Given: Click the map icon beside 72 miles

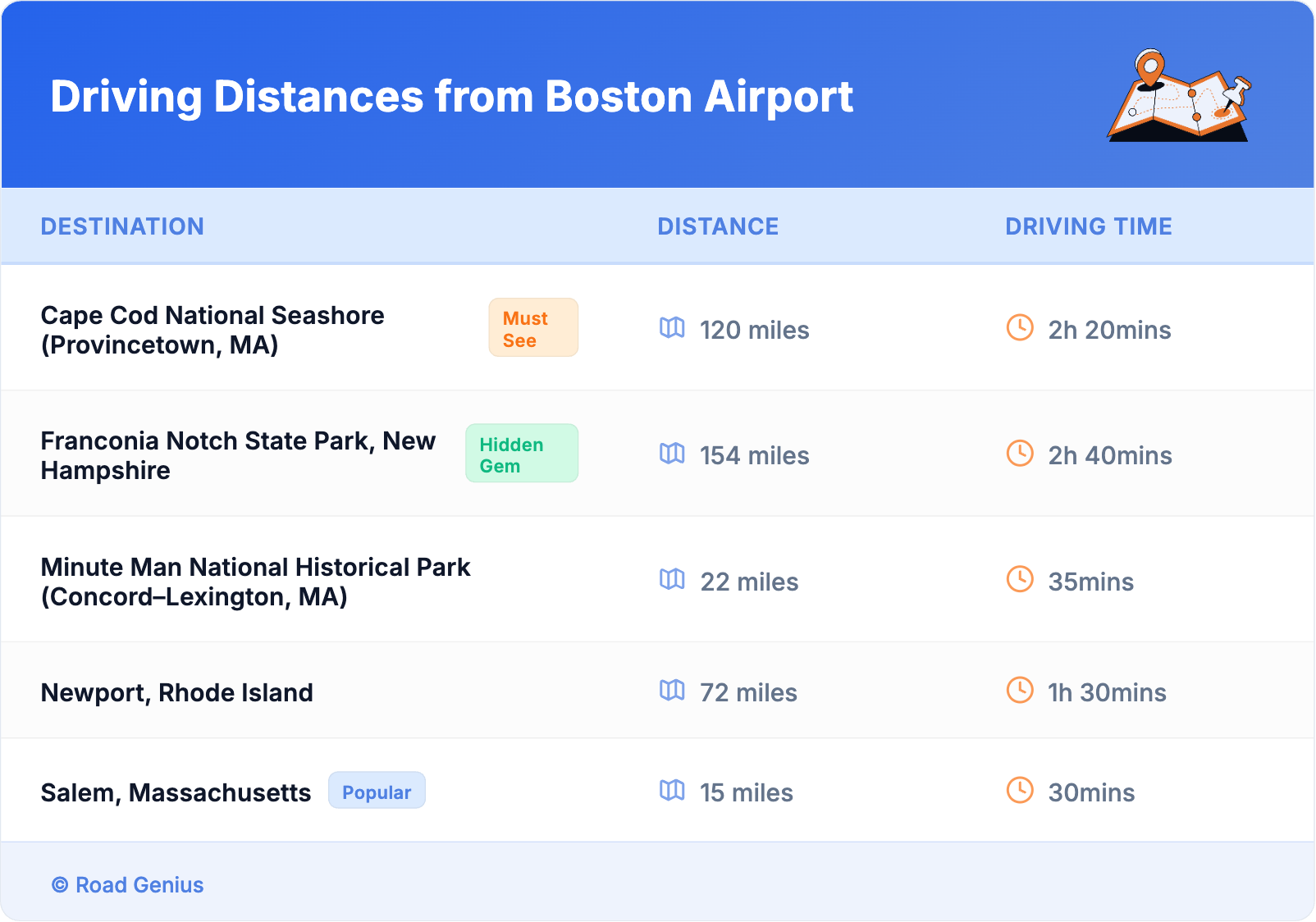Looking at the screenshot, I should pos(672,691).
